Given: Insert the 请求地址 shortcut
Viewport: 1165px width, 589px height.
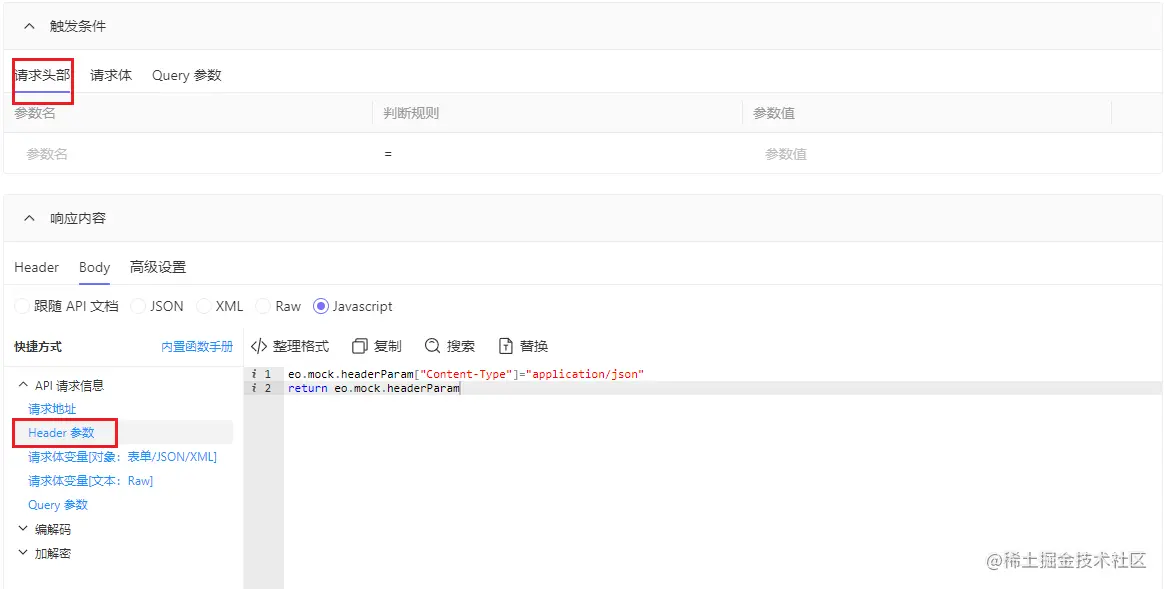Looking at the screenshot, I should pyautogui.click(x=52, y=409).
